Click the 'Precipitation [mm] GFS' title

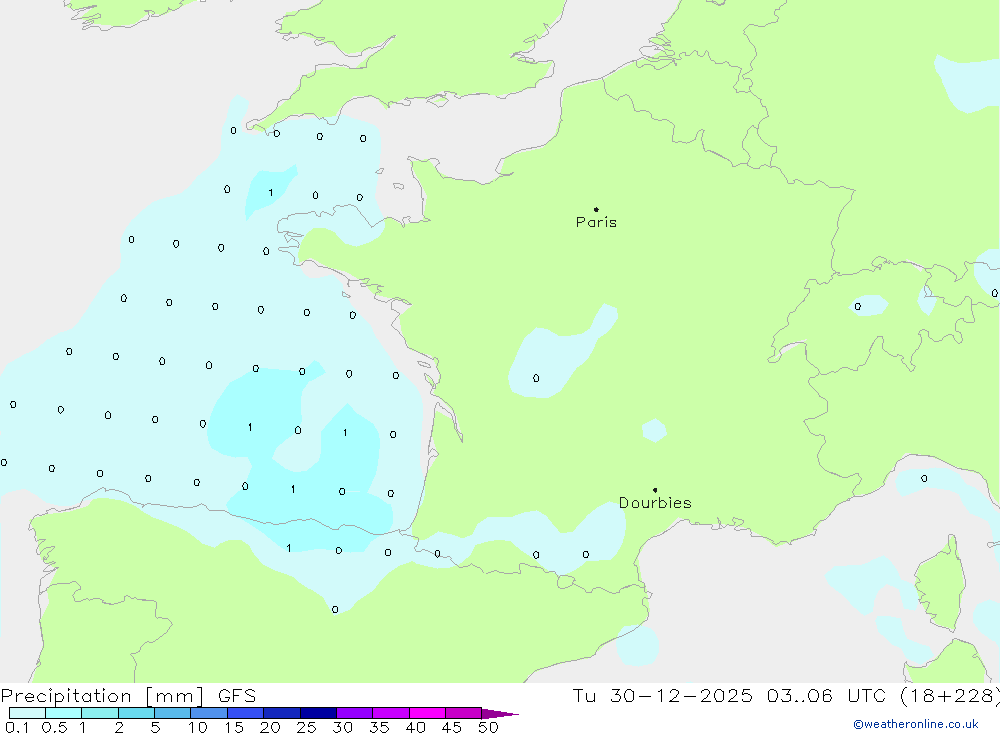128,695
